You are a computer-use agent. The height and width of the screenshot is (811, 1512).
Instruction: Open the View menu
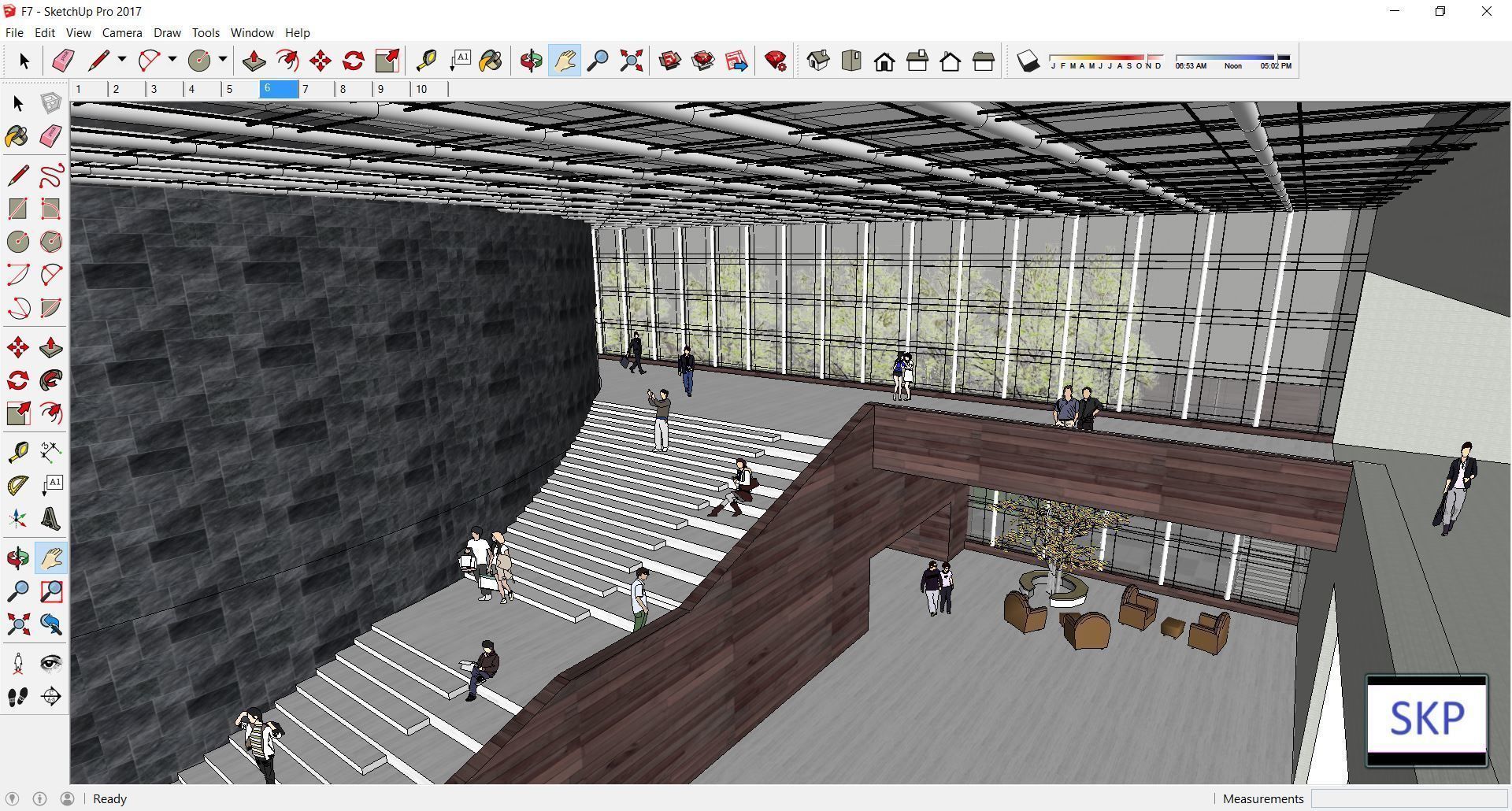(78, 32)
